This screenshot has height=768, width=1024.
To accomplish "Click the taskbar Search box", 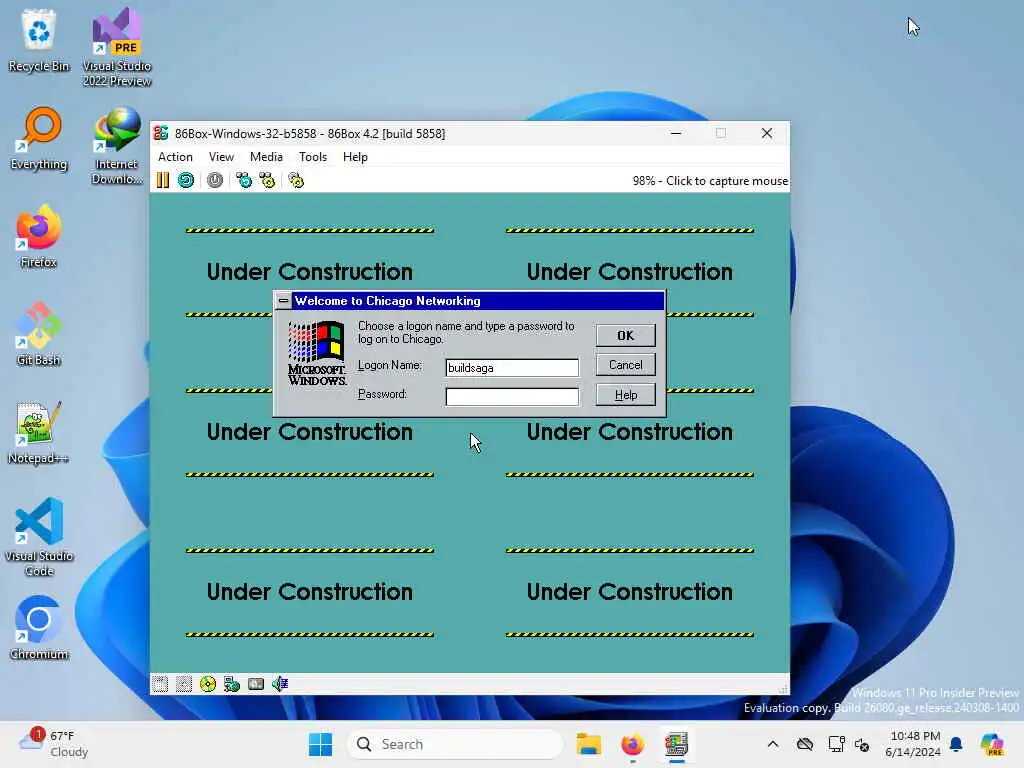I will pos(455,744).
